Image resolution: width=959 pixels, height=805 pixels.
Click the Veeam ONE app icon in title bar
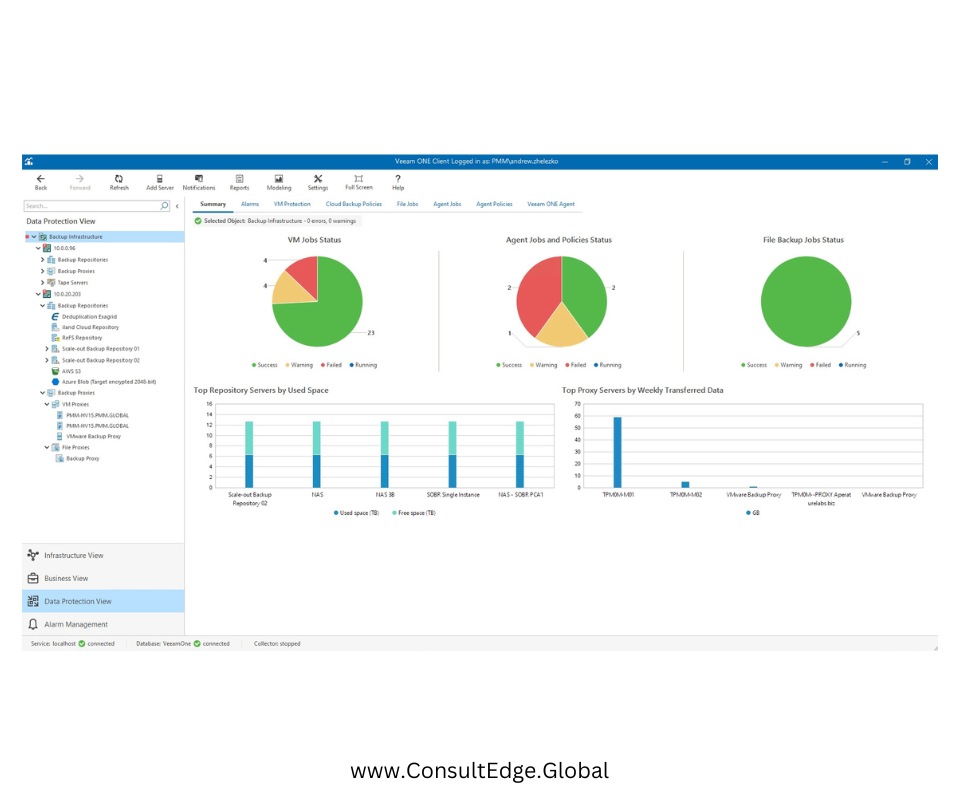tap(29, 161)
